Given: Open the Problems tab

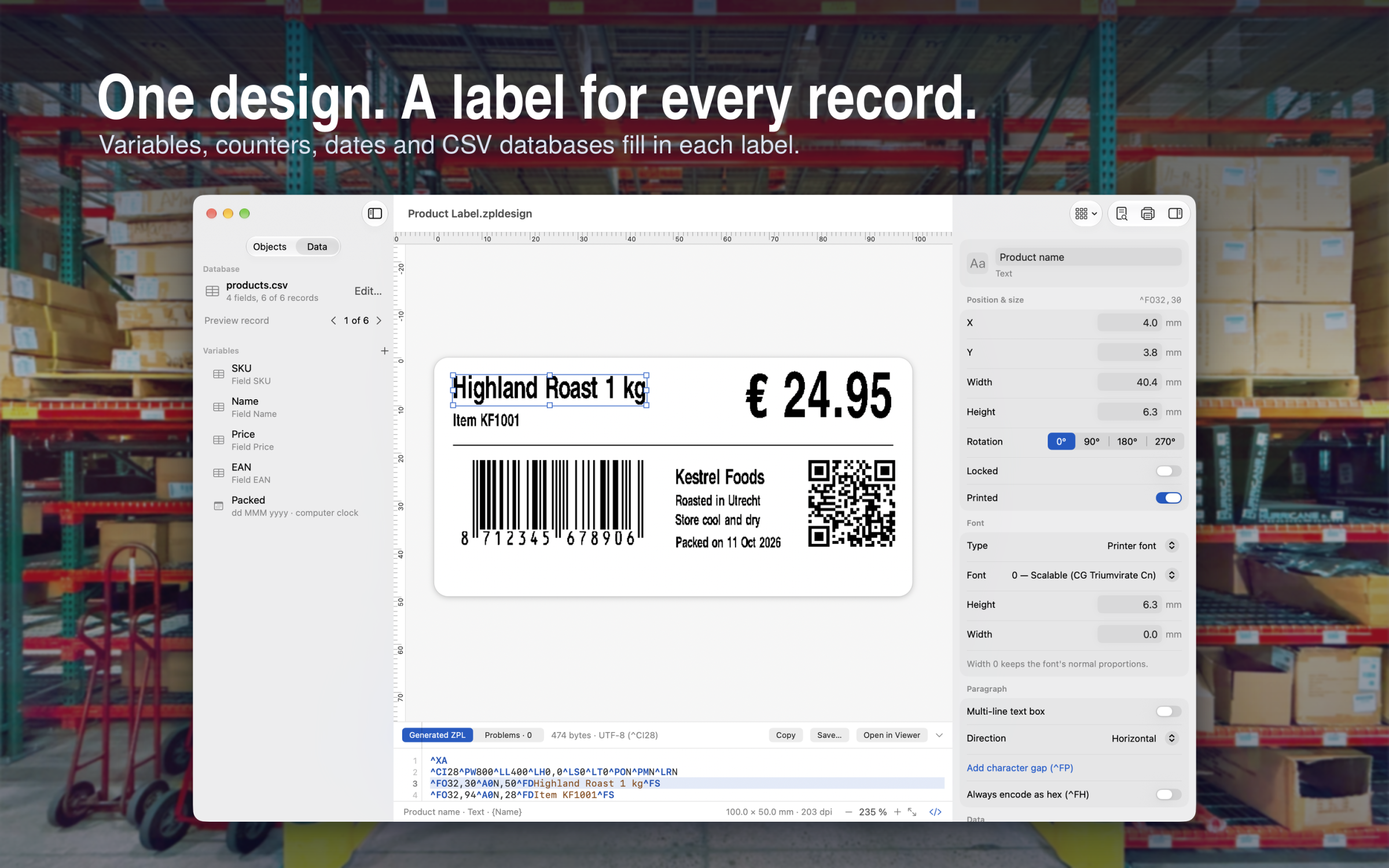Looking at the screenshot, I should [x=508, y=735].
